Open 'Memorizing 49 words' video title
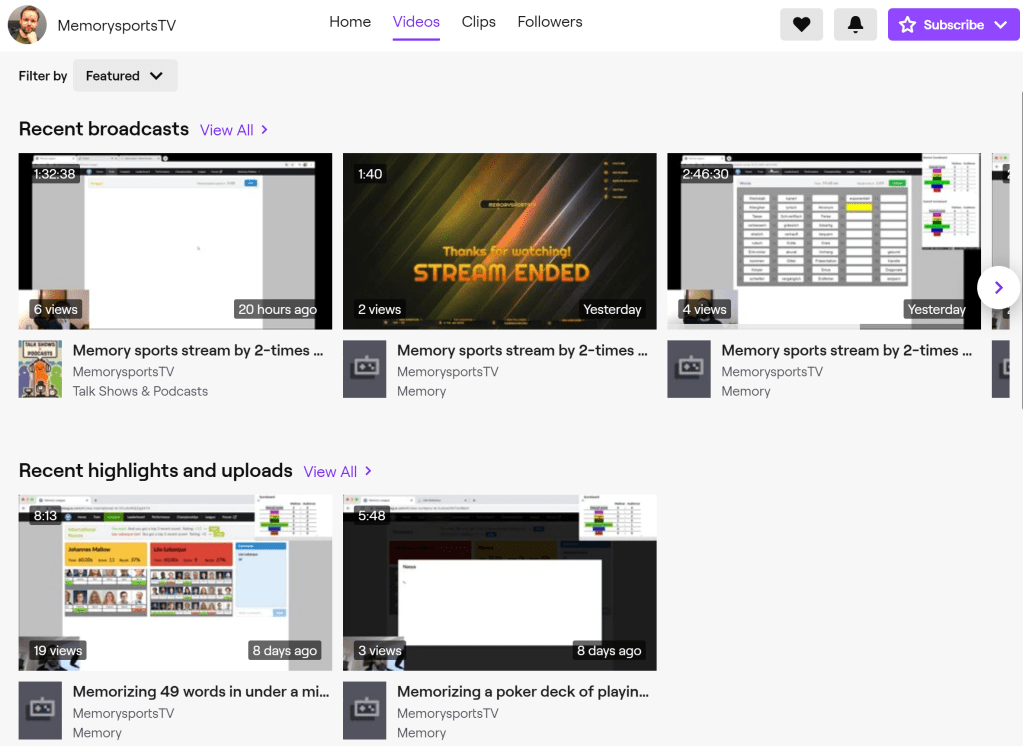The width and height of the screenshot is (1023, 746). pos(198,691)
